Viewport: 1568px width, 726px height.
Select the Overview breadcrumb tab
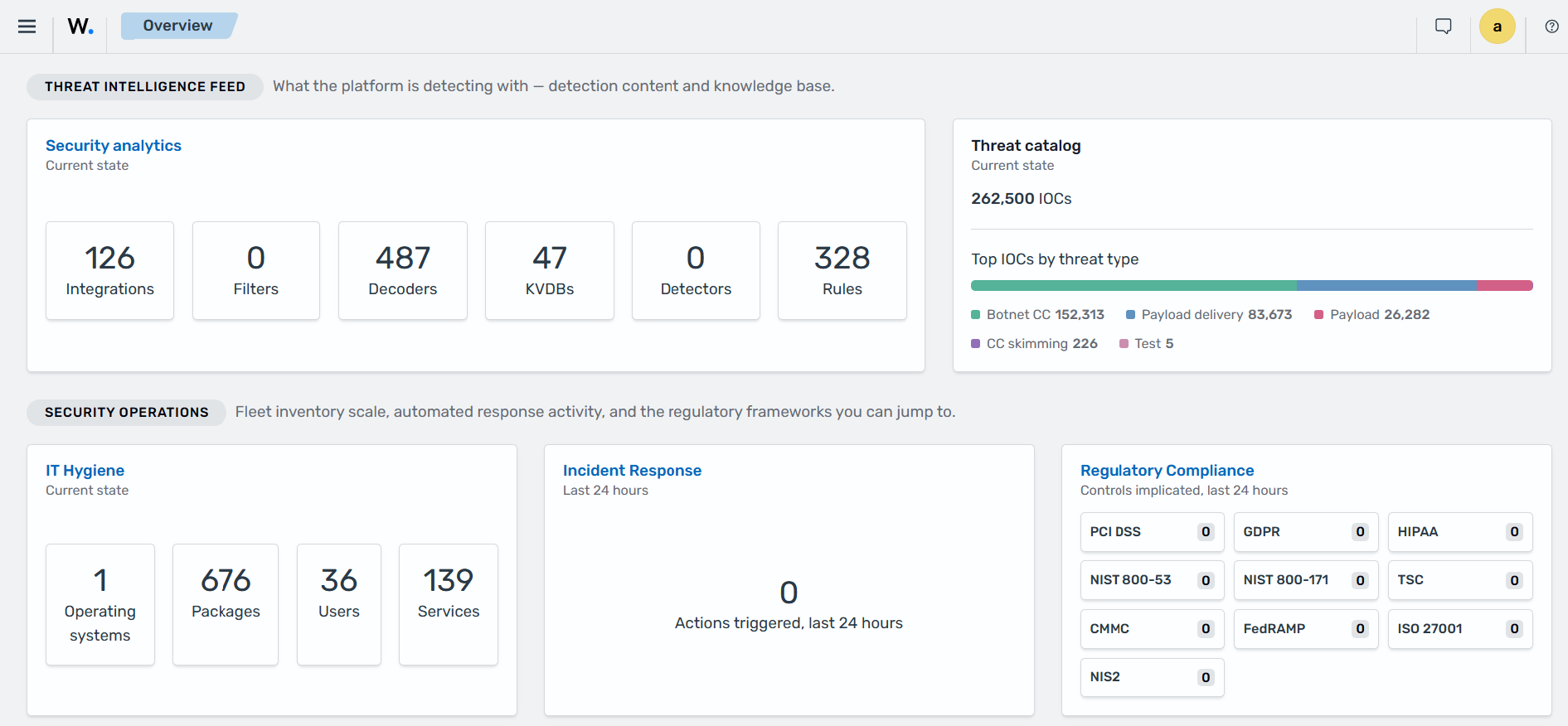pos(178,26)
